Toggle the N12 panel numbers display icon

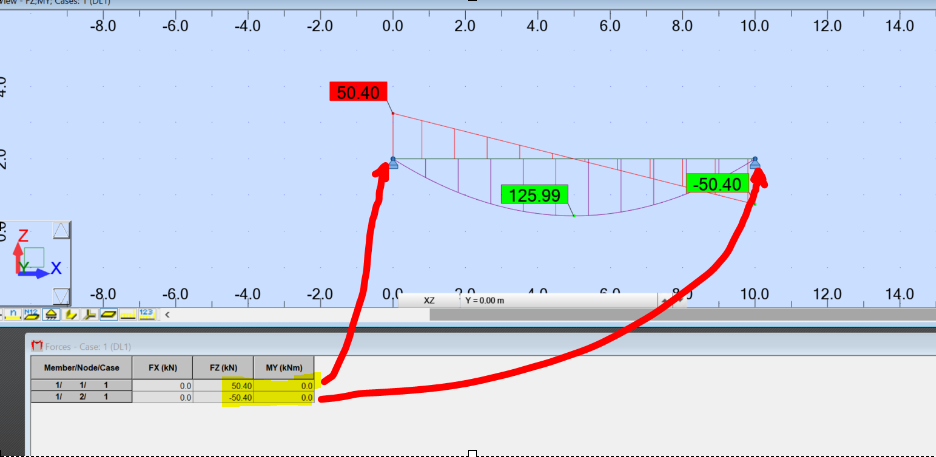tap(32, 314)
